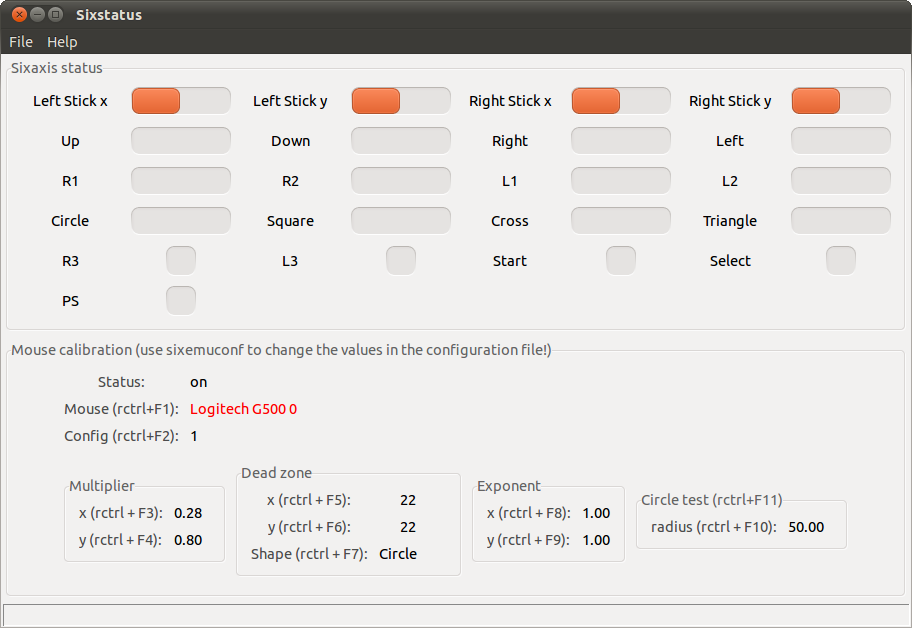Click the L1 indicator bar
Screen dimensions: 912x628
point(621,181)
